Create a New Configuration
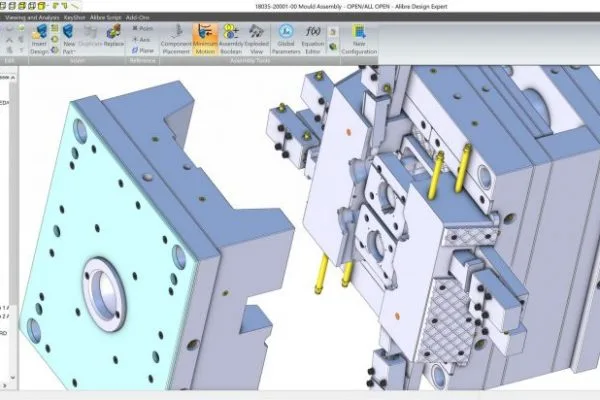Viewport: 600px width, 400px height. [359, 40]
